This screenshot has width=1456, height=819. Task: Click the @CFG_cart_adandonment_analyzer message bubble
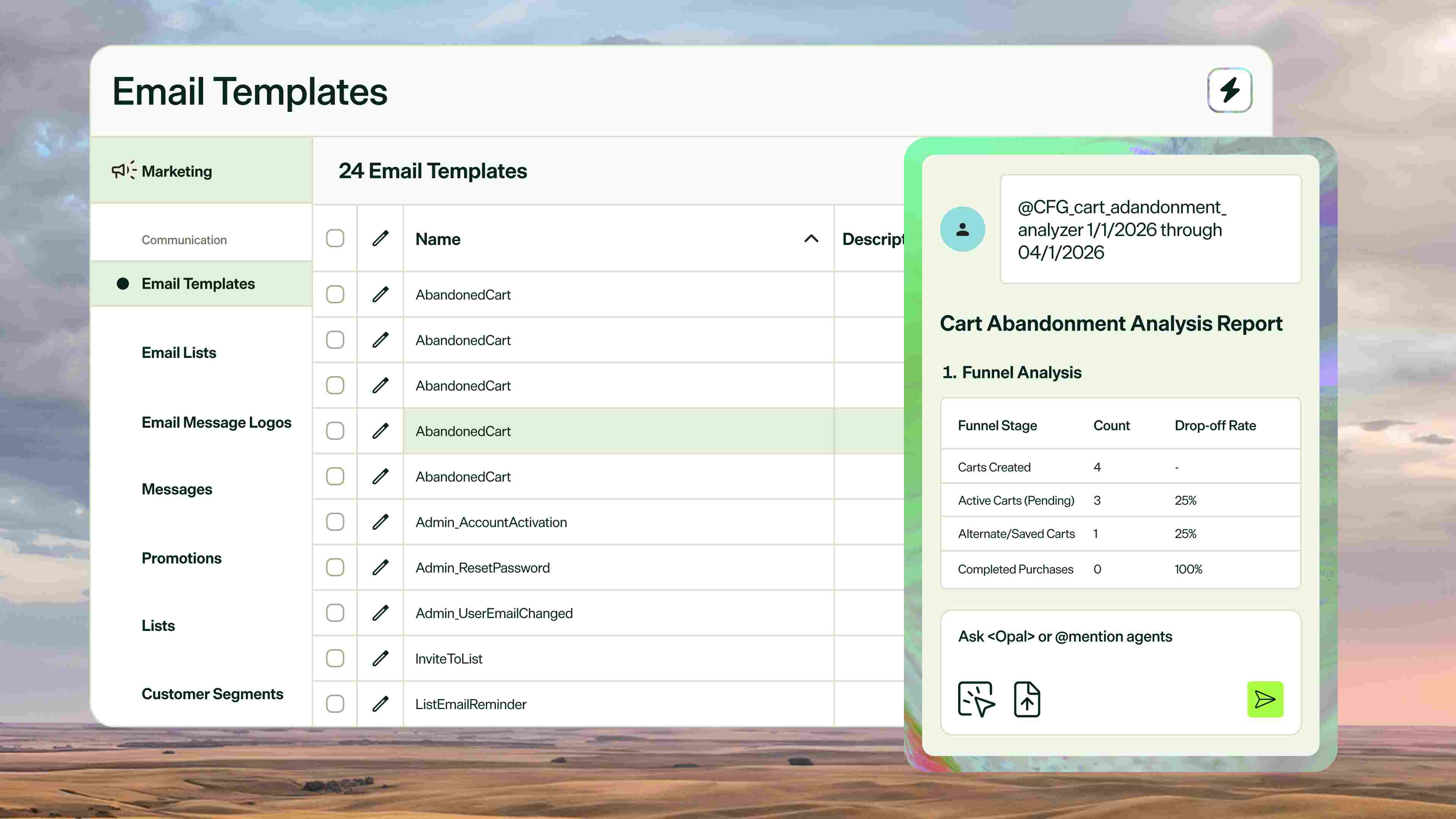point(1151,229)
